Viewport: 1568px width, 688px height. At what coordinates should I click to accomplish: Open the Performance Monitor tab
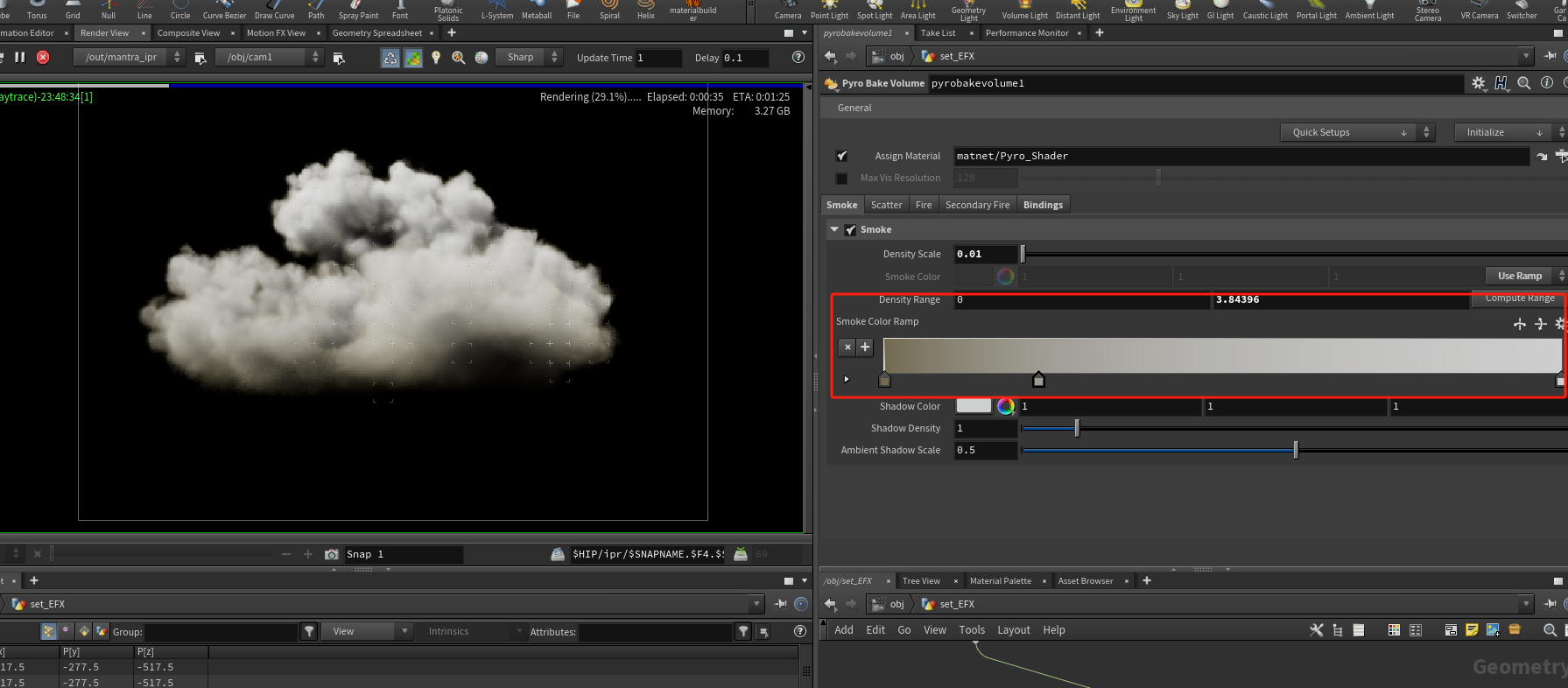click(1027, 33)
